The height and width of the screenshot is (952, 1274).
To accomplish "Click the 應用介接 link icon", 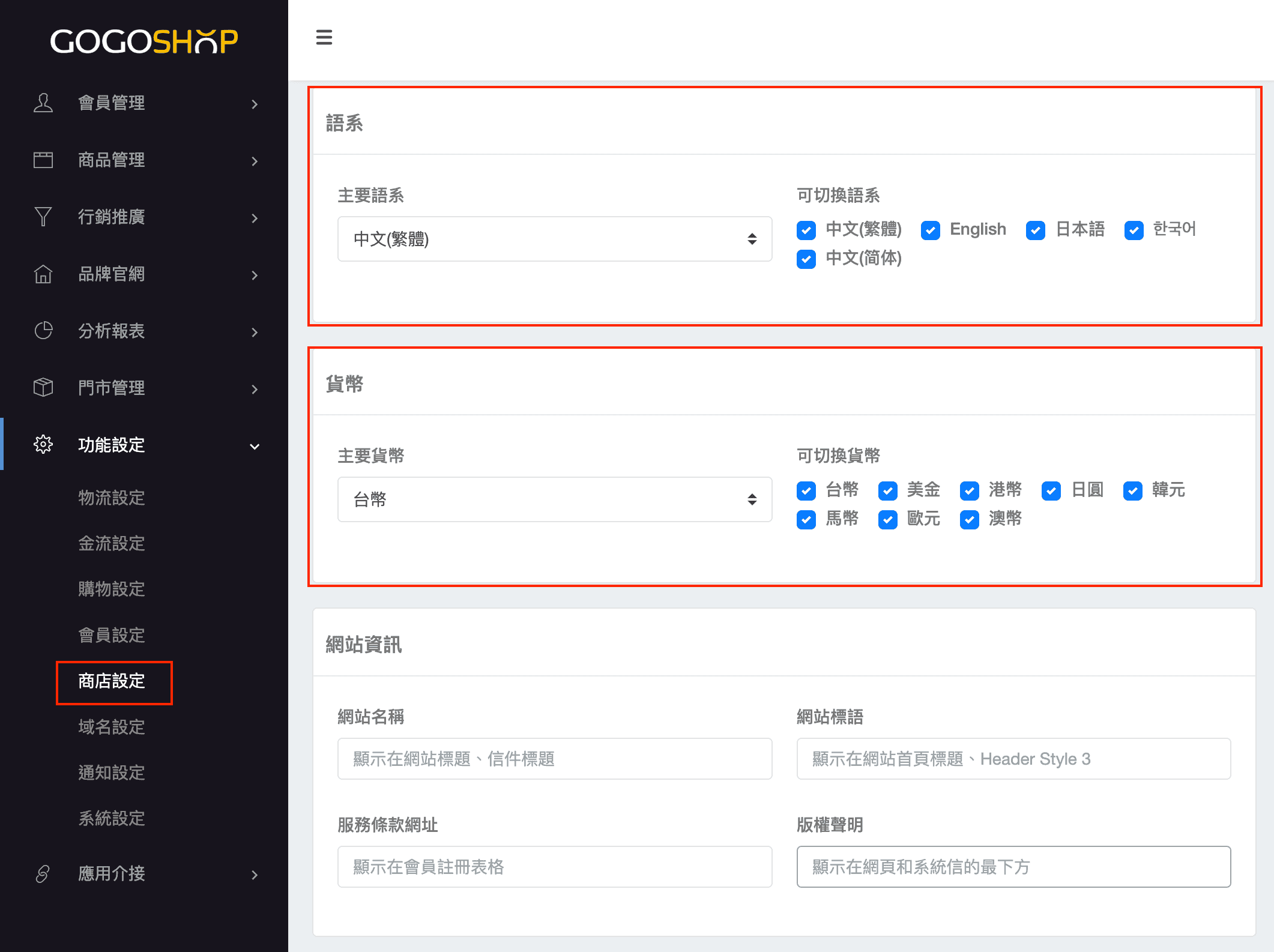I will [43, 874].
